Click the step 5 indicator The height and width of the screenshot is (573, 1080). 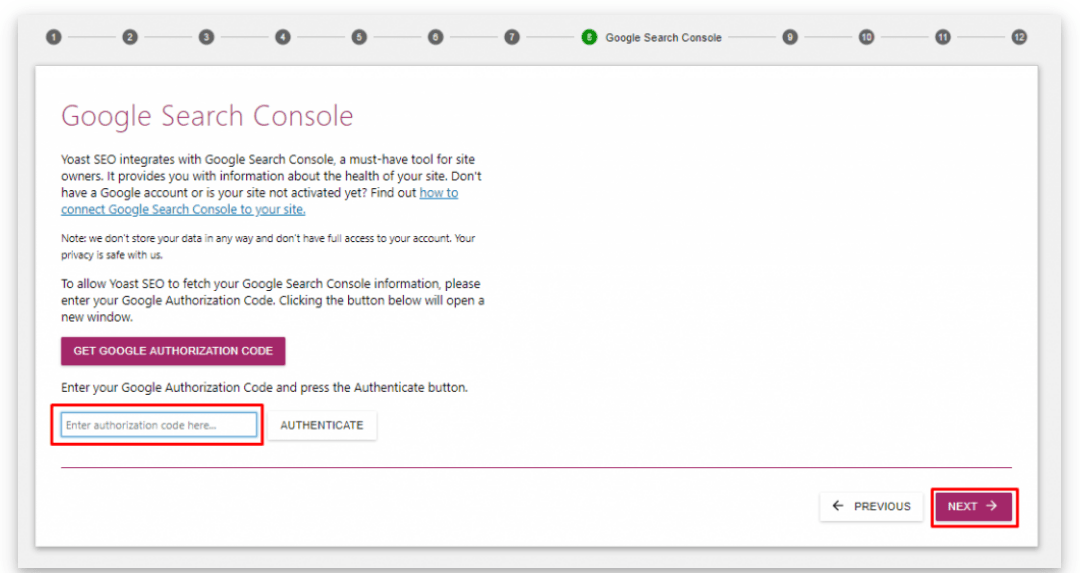[359, 37]
